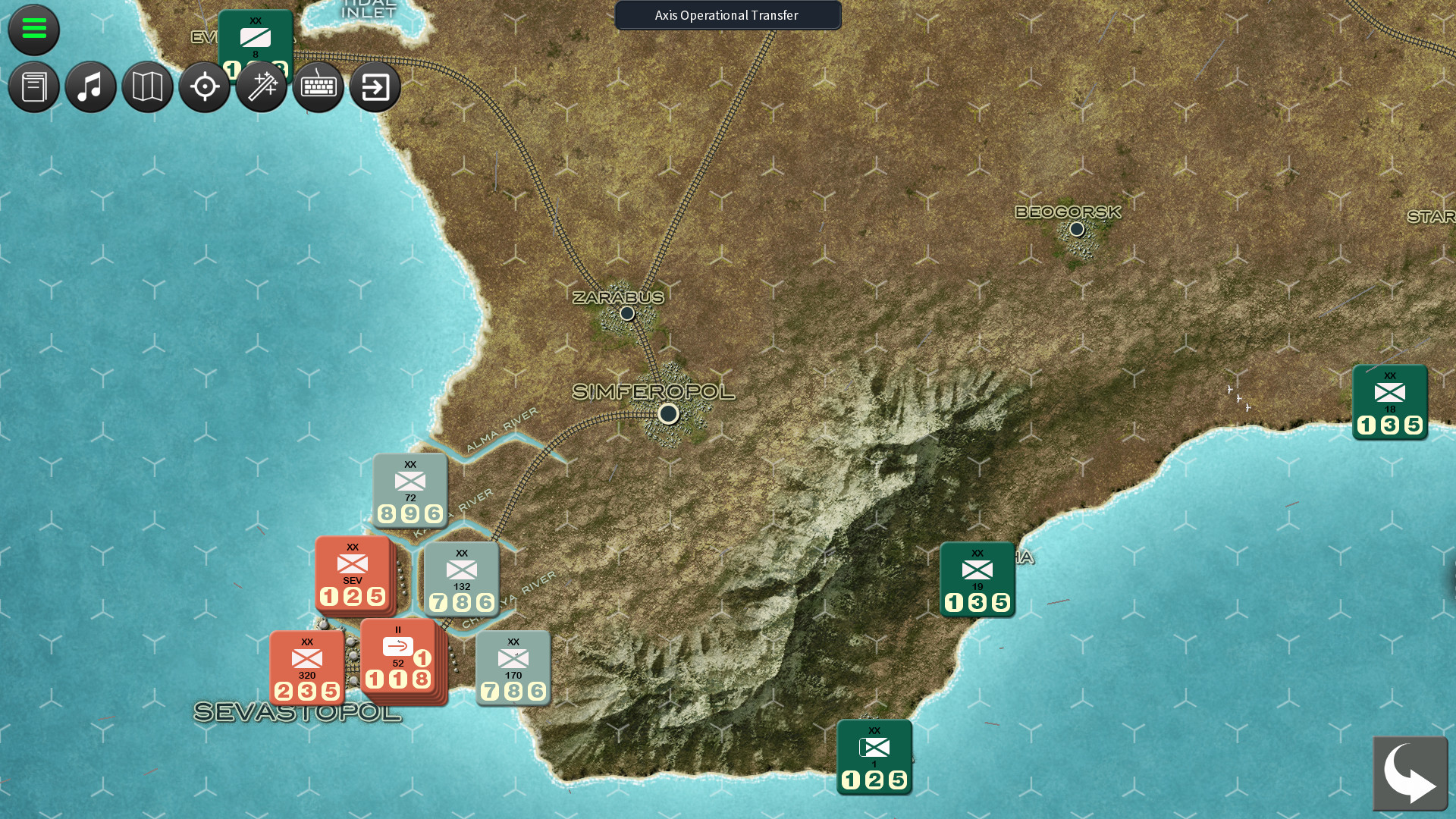Open the green hamburger main menu
This screenshot has height=819, width=1456.
click(x=33, y=30)
